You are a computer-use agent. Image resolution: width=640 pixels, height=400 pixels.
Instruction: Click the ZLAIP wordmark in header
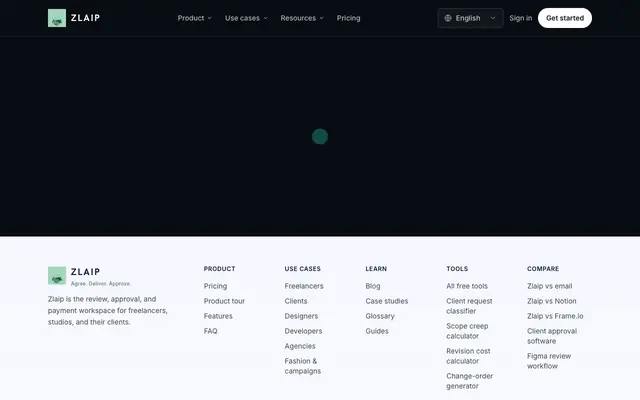click(x=85, y=18)
